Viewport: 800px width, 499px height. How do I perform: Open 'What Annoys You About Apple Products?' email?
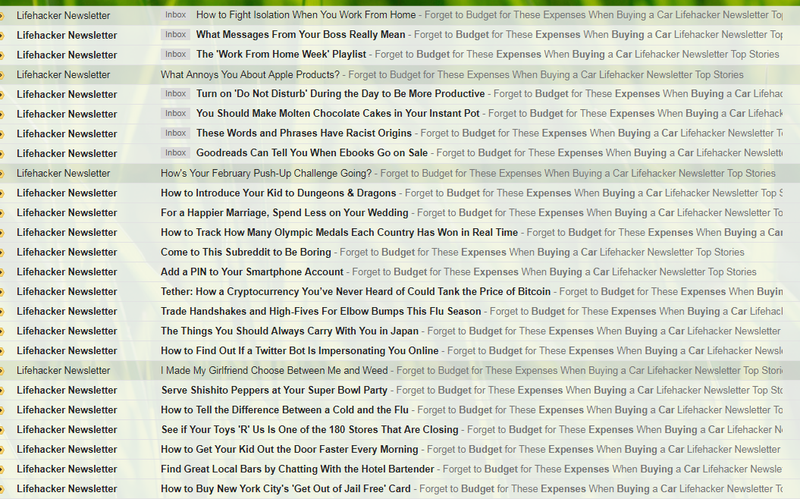click(x=250, y=74)
